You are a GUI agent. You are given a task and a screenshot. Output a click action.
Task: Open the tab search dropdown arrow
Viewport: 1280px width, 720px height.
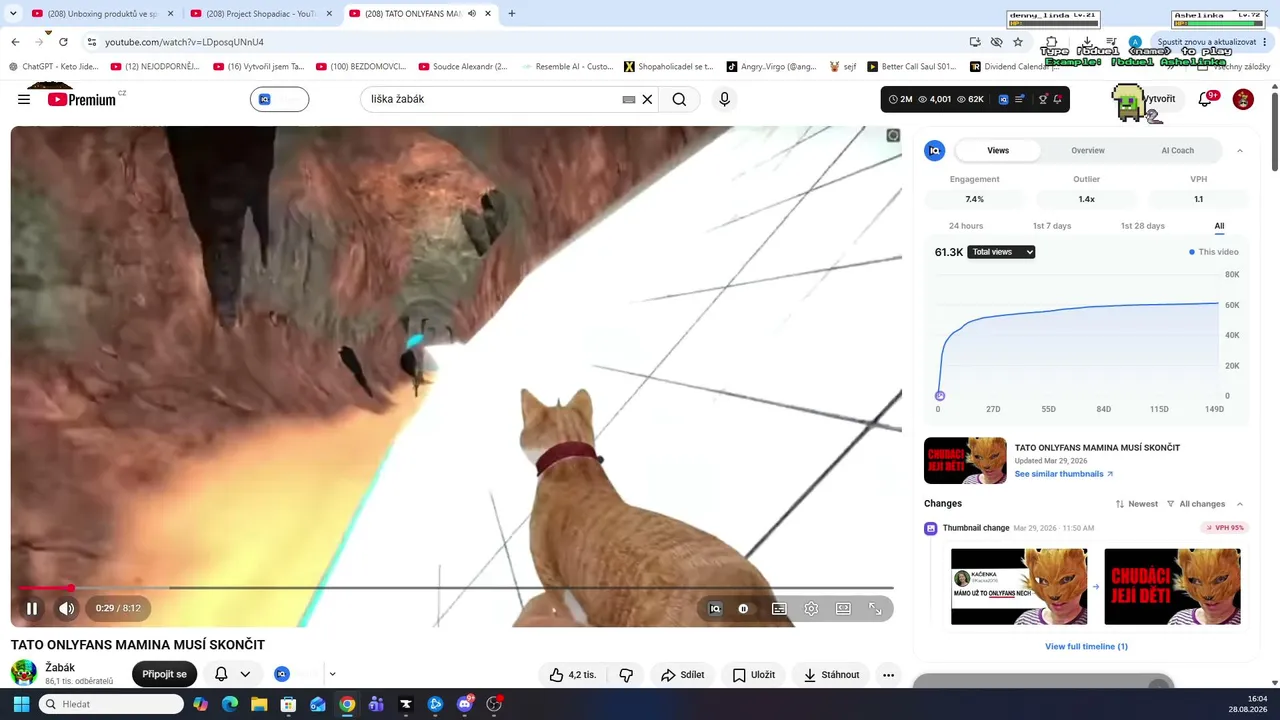[13, 14]
